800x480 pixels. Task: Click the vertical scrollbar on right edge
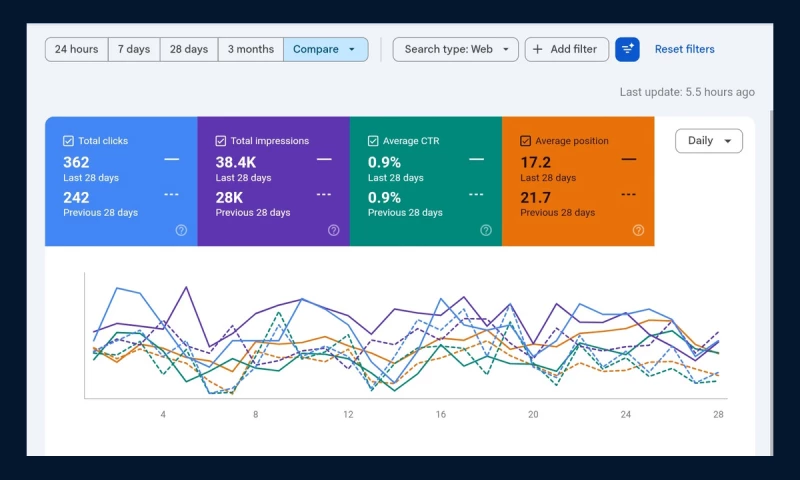click(x=771, y=282)
